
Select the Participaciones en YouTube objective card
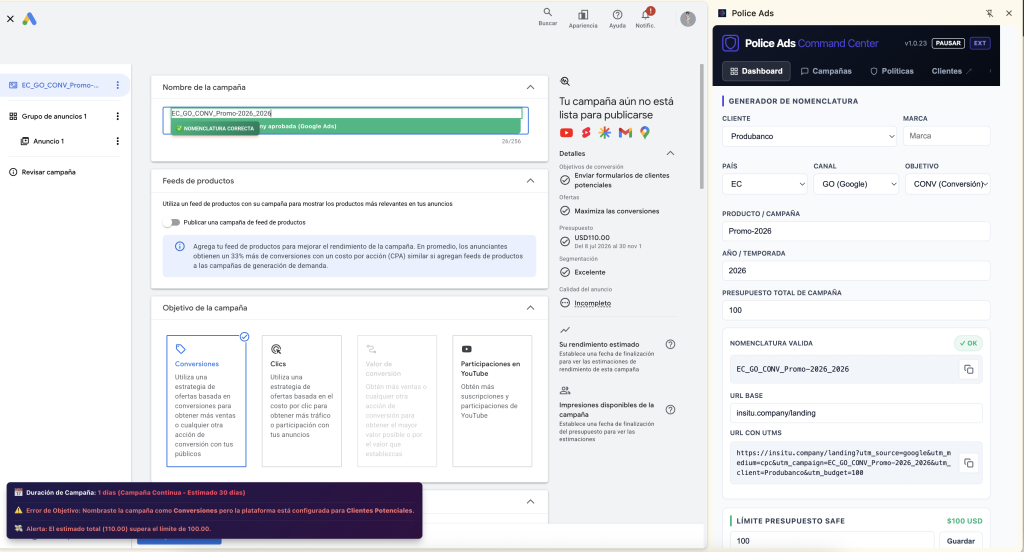[x=492, y=400]
